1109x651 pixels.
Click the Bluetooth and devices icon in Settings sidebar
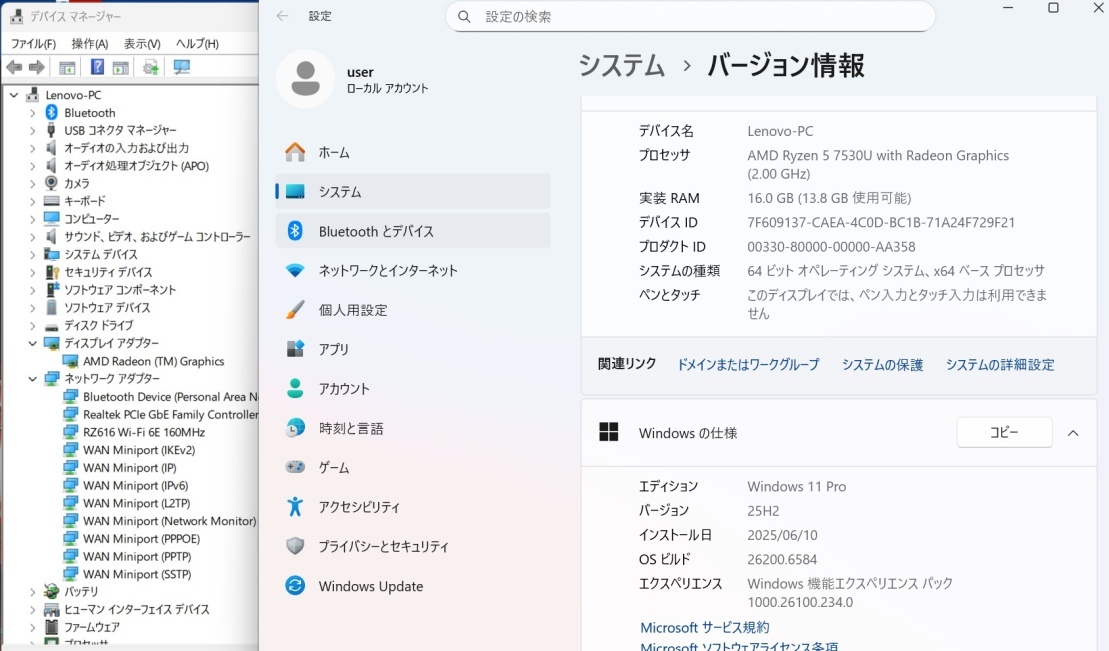pos(293,231)
